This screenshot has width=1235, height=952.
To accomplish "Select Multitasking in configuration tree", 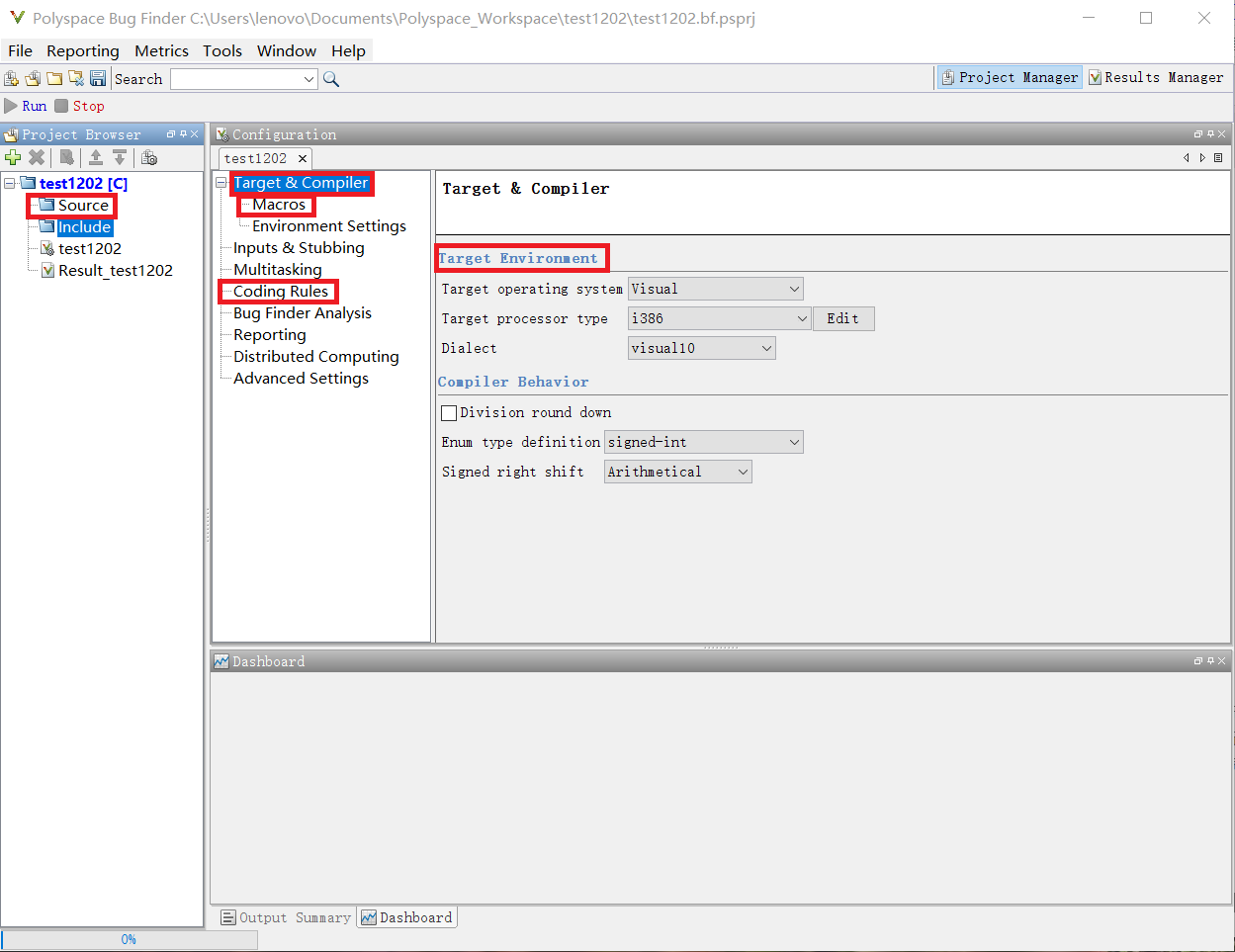I will (278, 270).
